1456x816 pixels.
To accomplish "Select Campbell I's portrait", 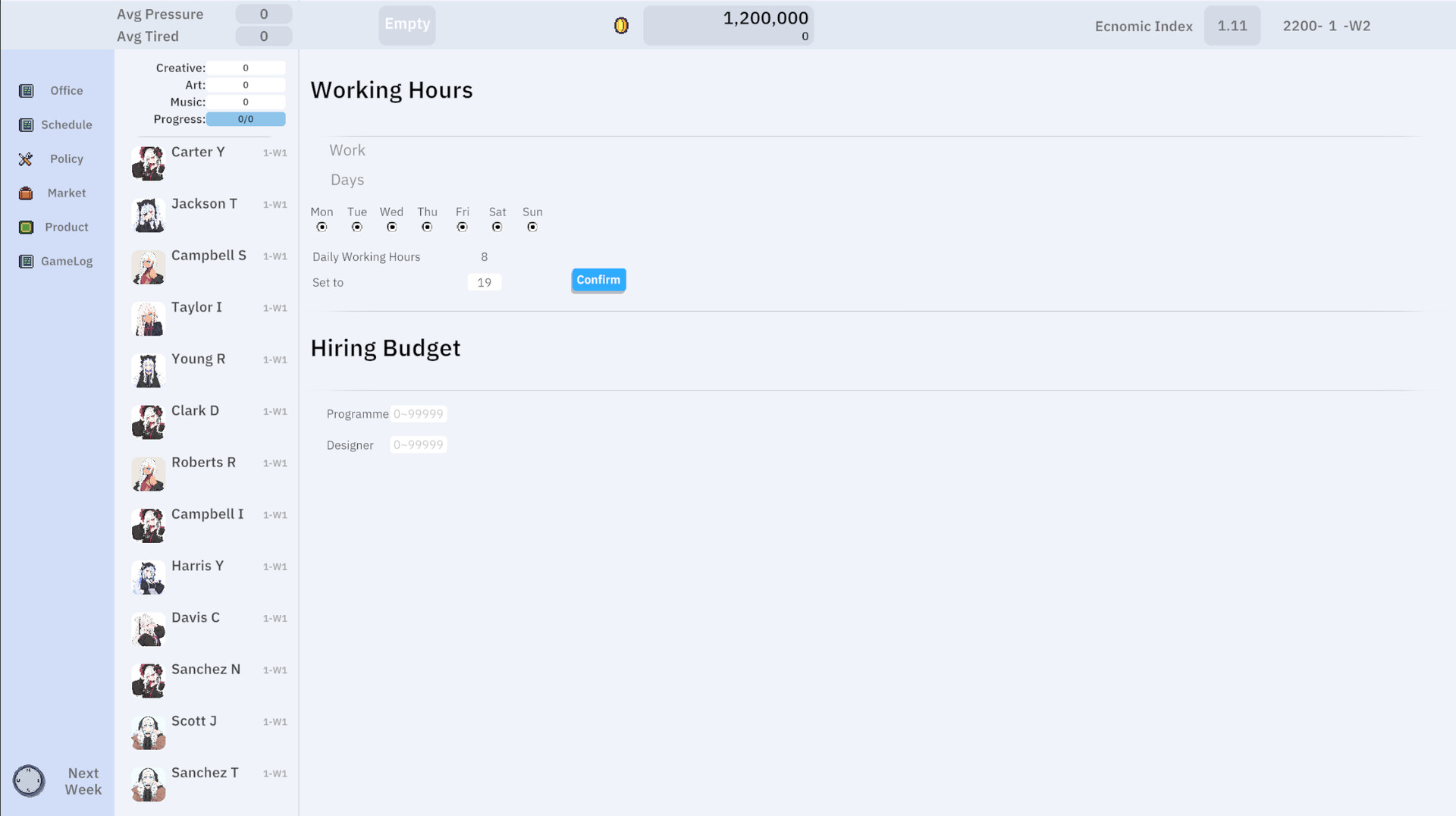I will [148, 525].
